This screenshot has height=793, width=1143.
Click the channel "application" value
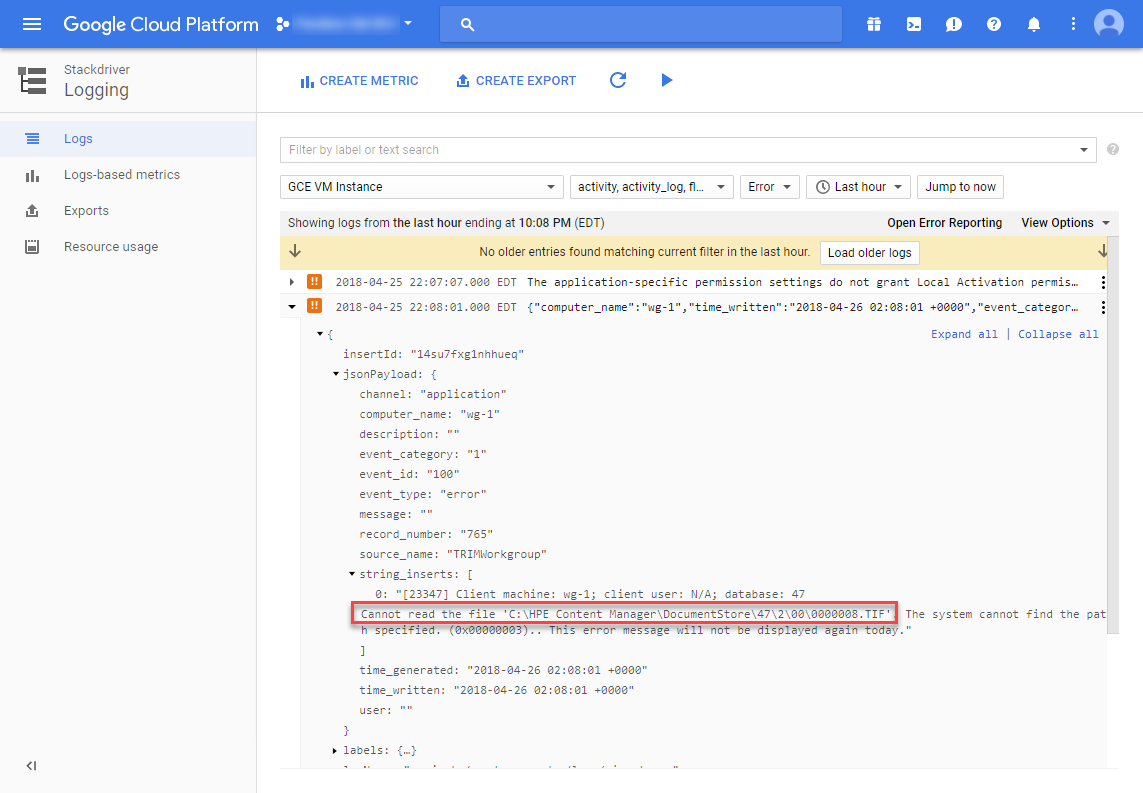(x=463, y=394)
